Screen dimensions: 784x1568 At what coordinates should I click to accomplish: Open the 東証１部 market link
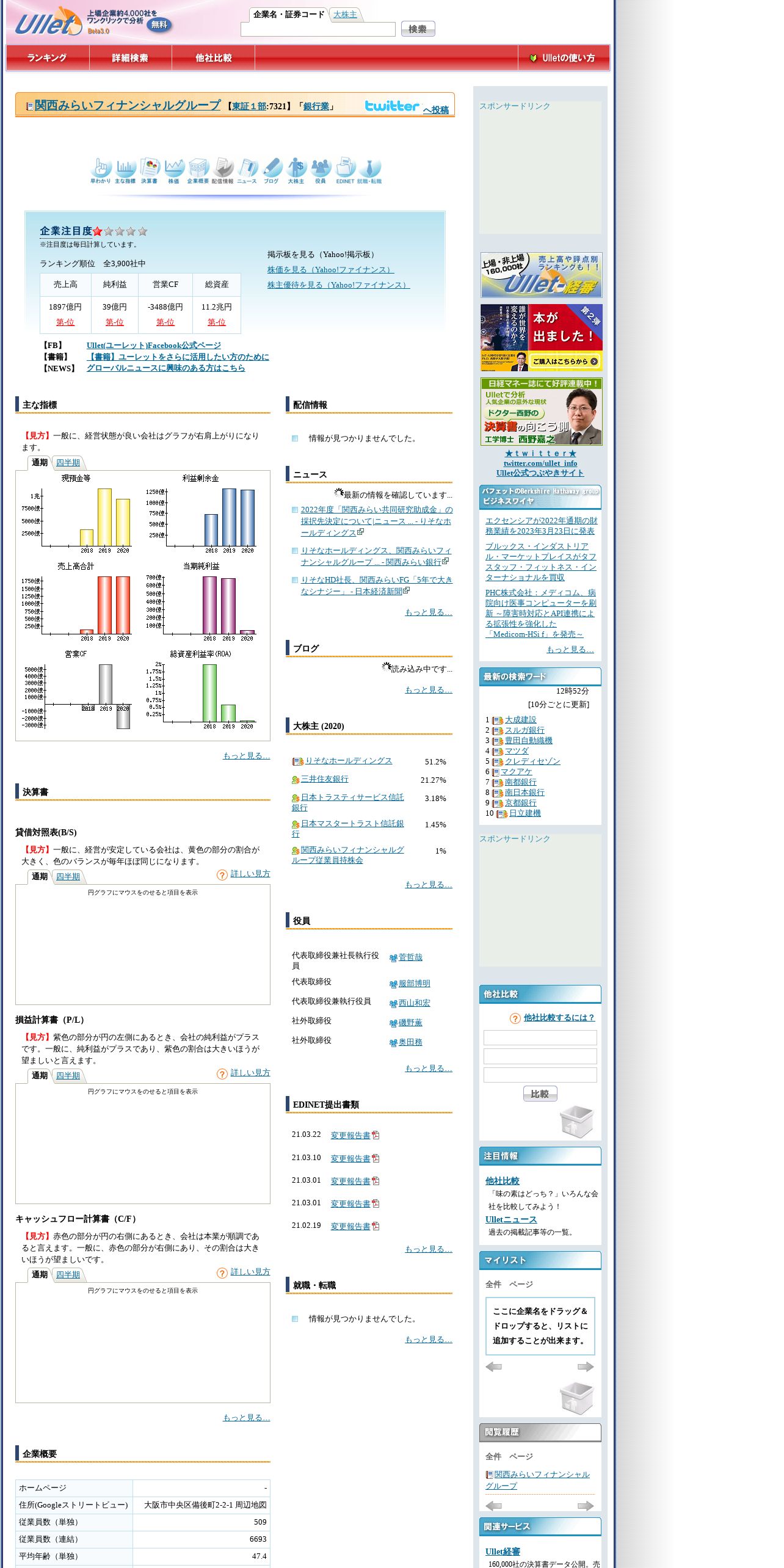pos(249,106)
